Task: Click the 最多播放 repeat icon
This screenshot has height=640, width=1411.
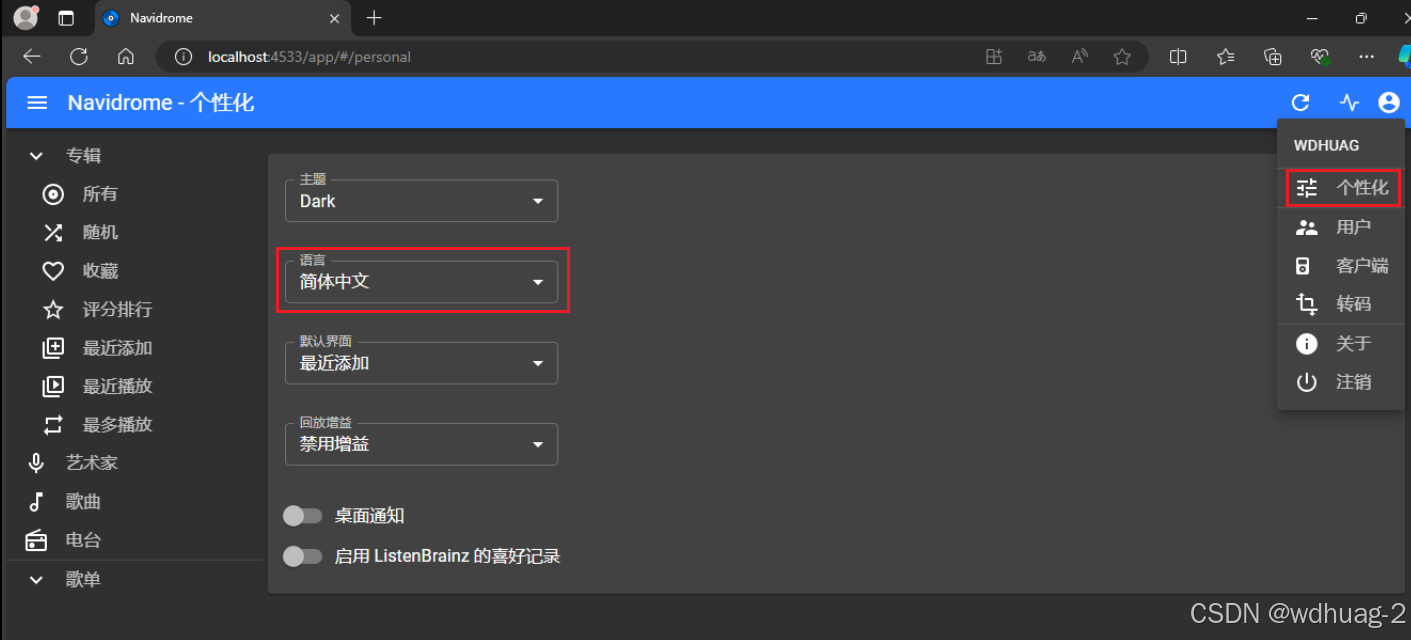Action: click(53, 425)
